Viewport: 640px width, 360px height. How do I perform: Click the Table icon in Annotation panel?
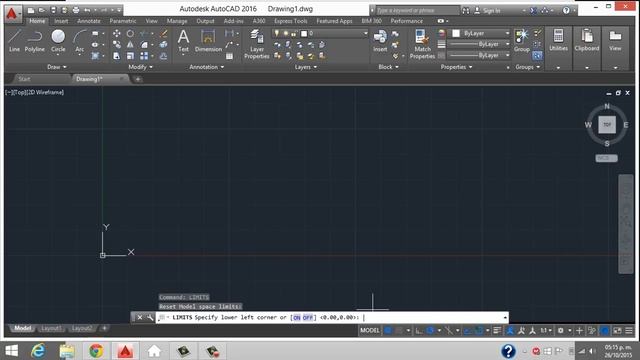coord(229,56)
